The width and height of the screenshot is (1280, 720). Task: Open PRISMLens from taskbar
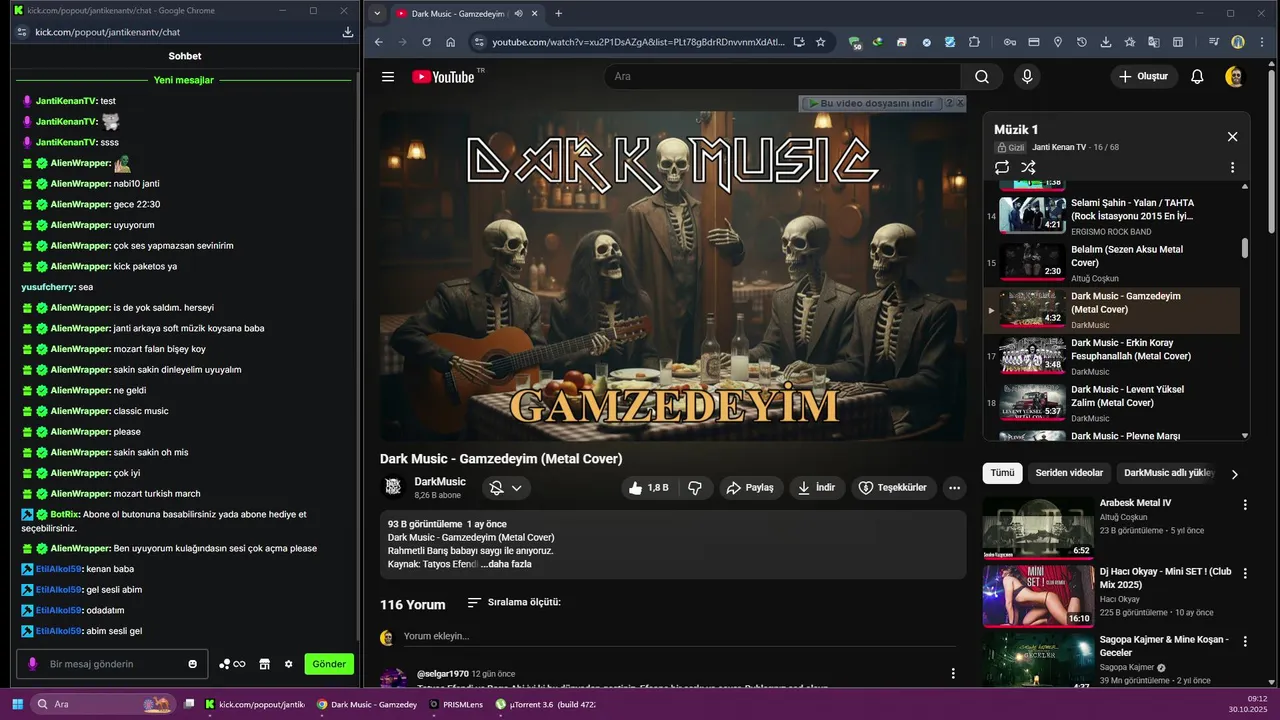(456, 704)
